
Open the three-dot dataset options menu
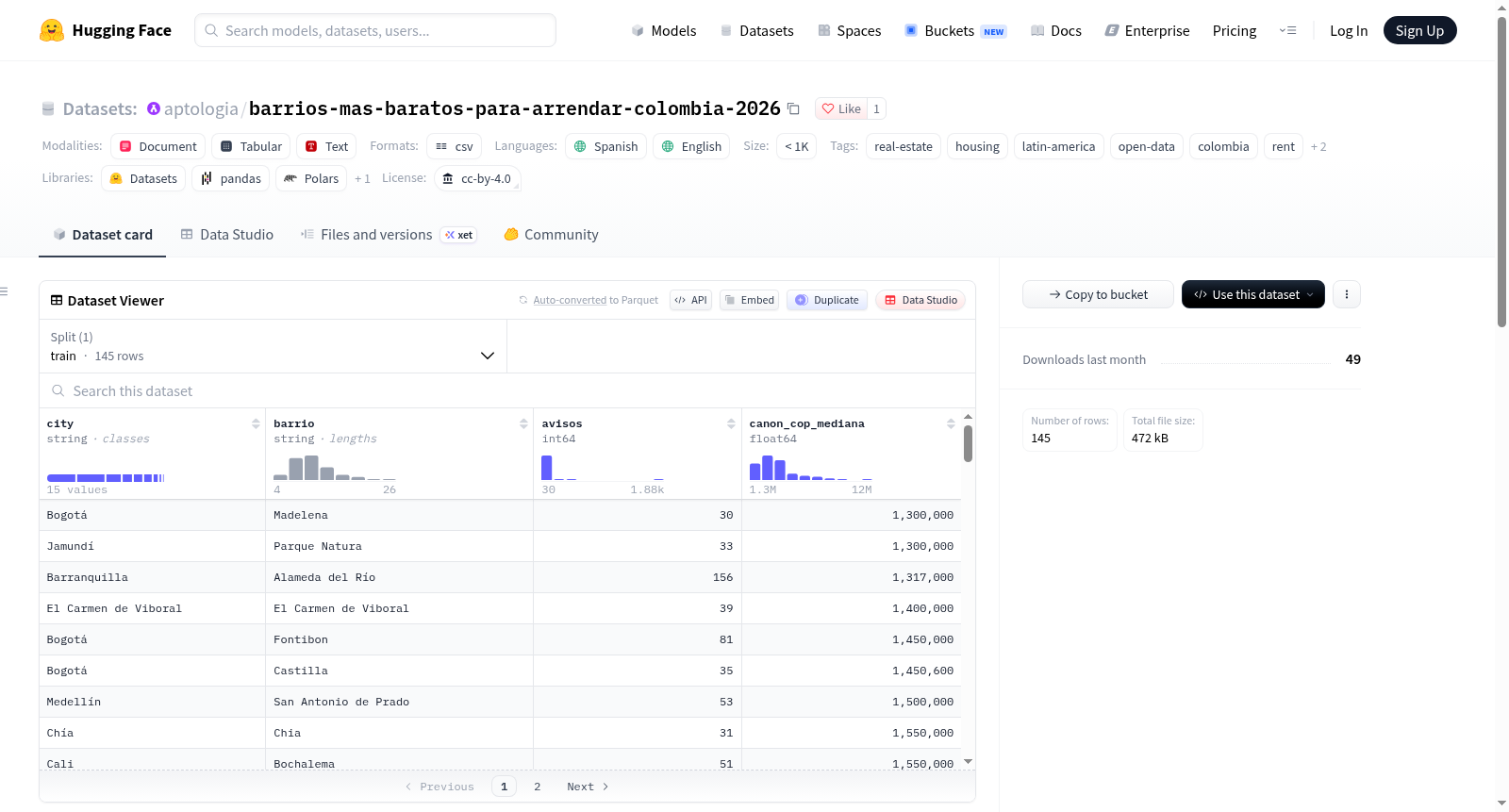(x=1347, y=294)
